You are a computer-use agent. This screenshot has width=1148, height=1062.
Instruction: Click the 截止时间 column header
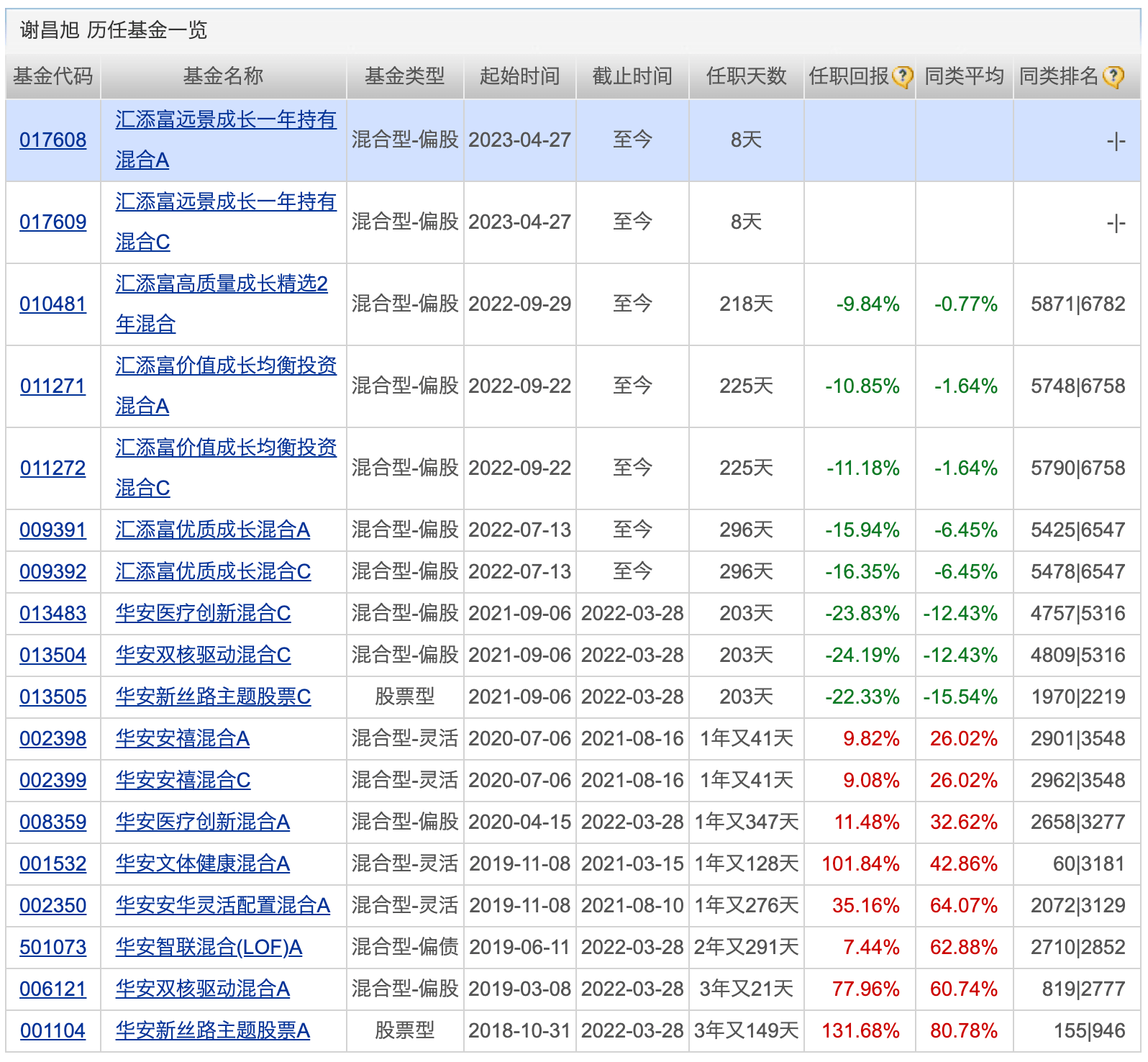[632, 76]
